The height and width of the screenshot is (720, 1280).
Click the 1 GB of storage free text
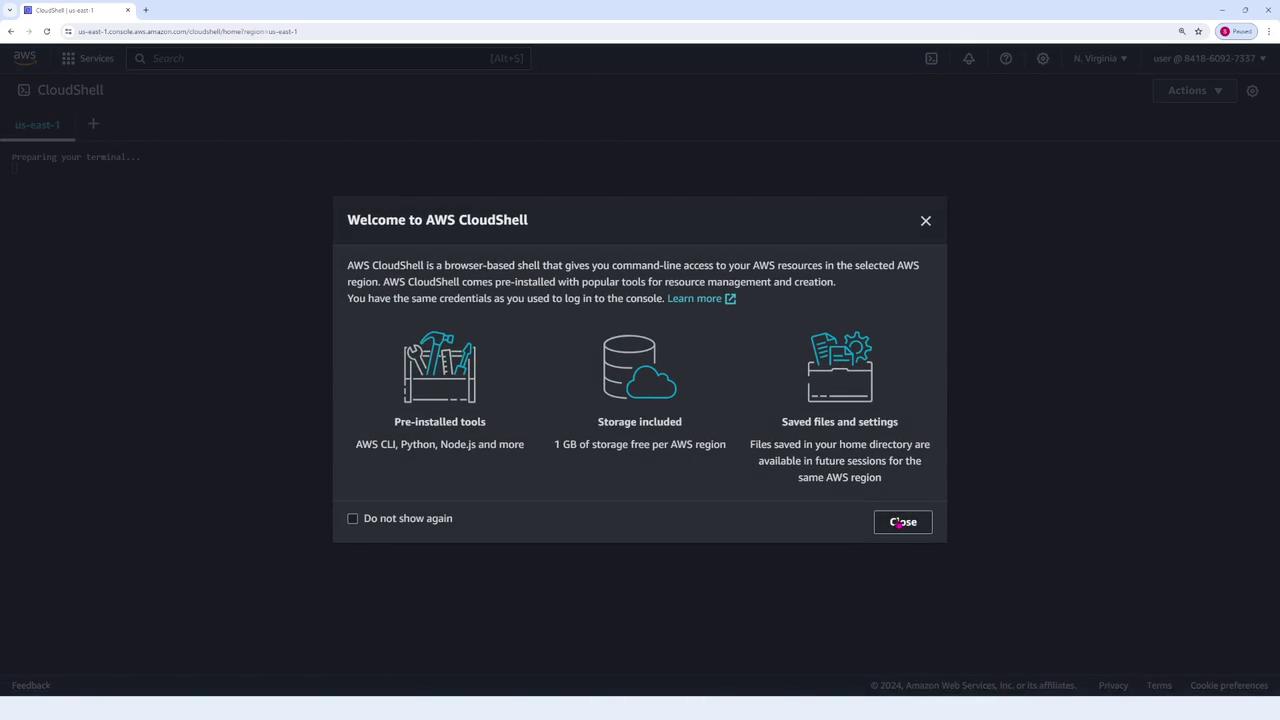pos(640,445)
